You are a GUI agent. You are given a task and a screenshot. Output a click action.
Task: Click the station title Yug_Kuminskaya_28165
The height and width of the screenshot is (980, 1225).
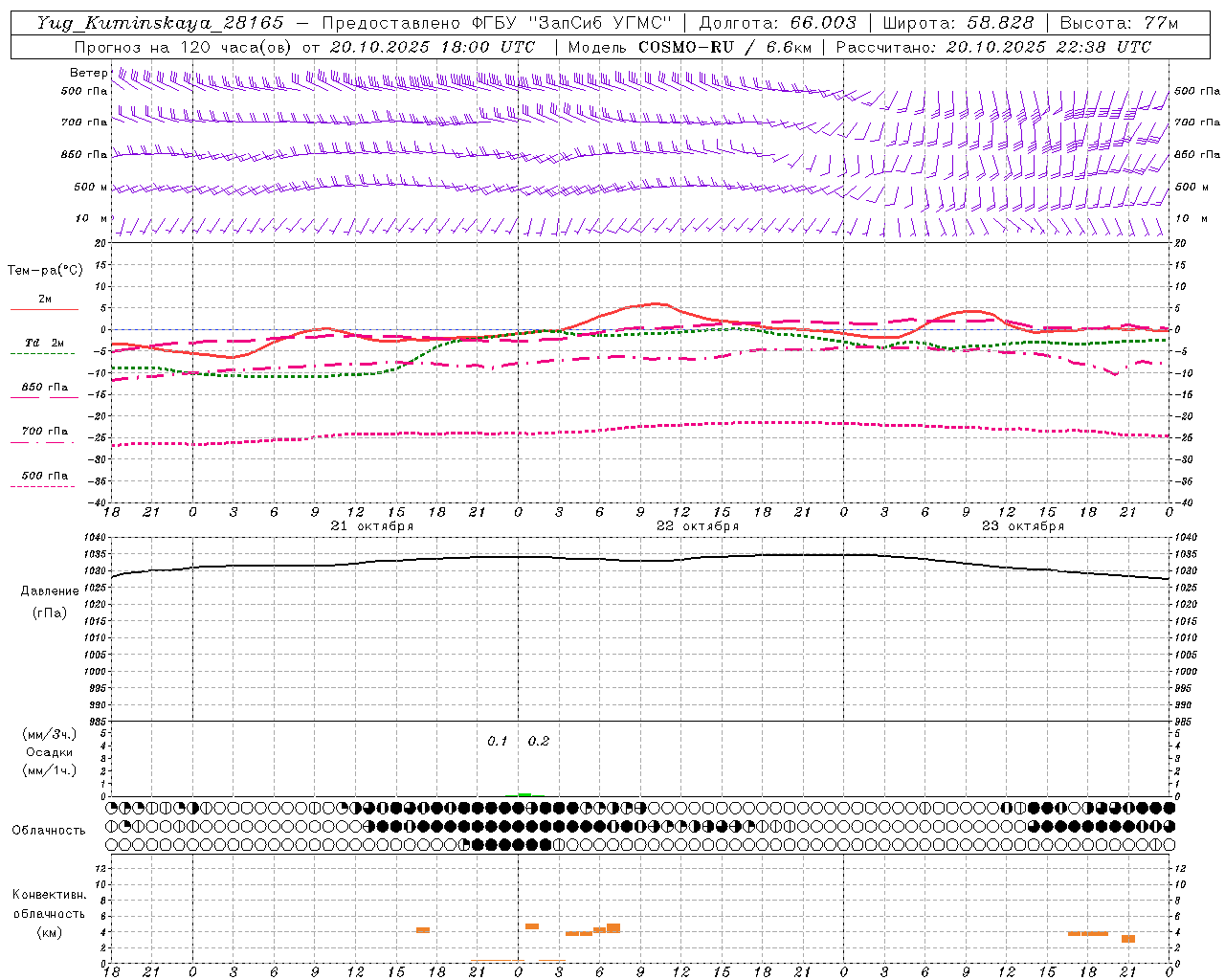click(160, 23)
